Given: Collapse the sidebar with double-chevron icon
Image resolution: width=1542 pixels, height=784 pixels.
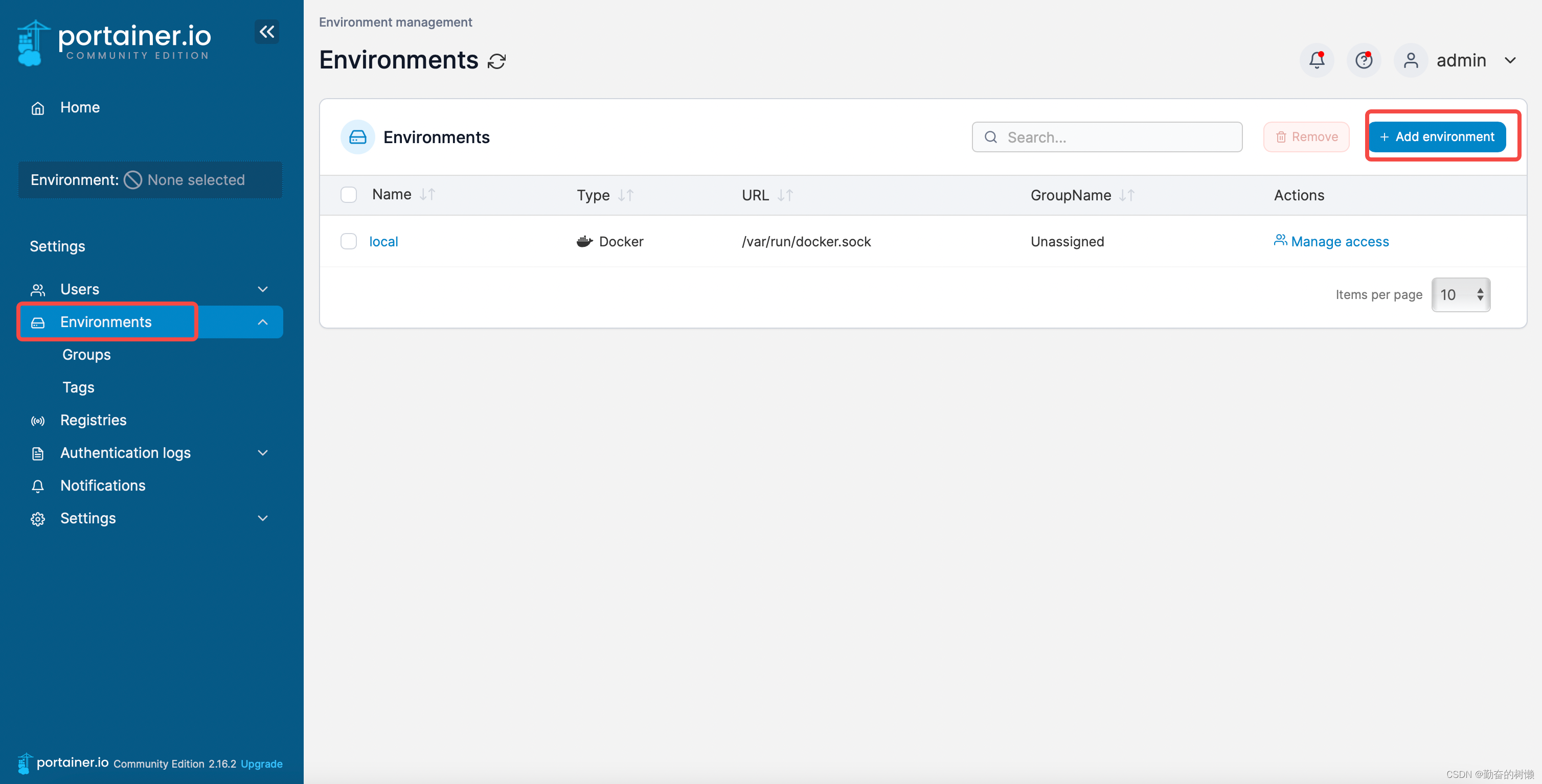Looking at the screenshot, I should [x=267, y=32].
